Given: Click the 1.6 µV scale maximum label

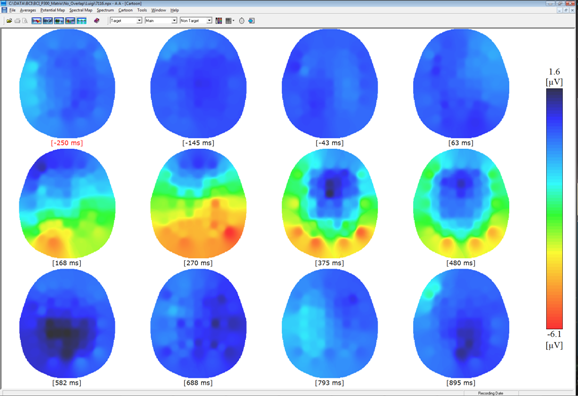Looking at the screenshot, I should pyautogui.click(x=554, y=76).
